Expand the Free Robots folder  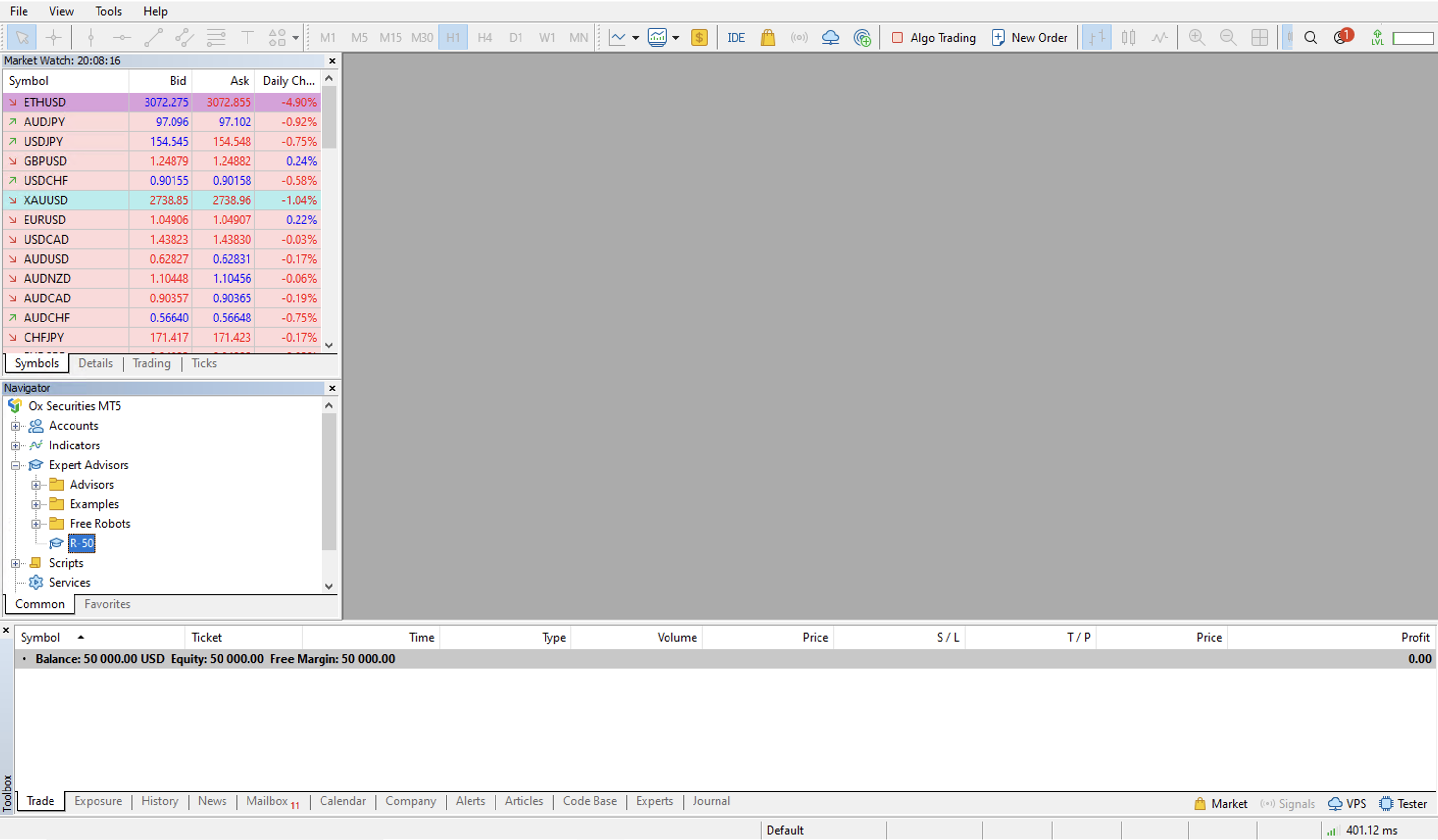pyautogui.click(x=36, y=523)
